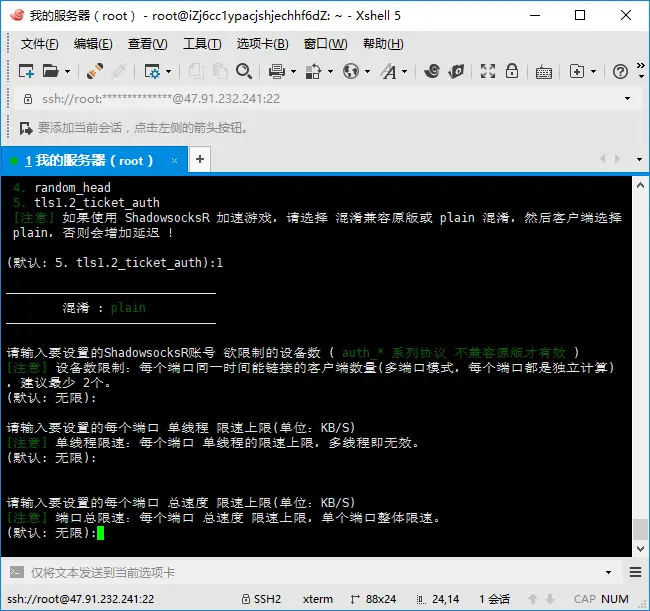Click the tab scroll left arrow
Viewport: 650px width, 611px height.
tap(602, 159)
